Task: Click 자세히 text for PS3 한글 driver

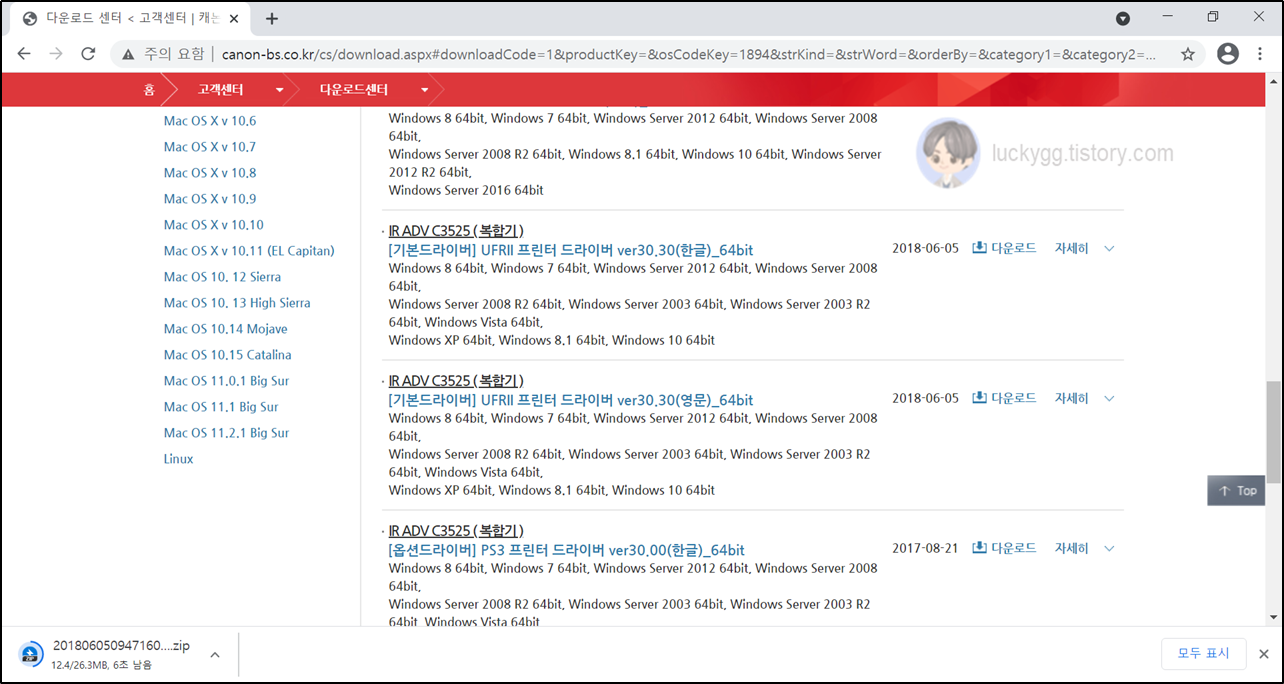Action: pos(1072,548)
